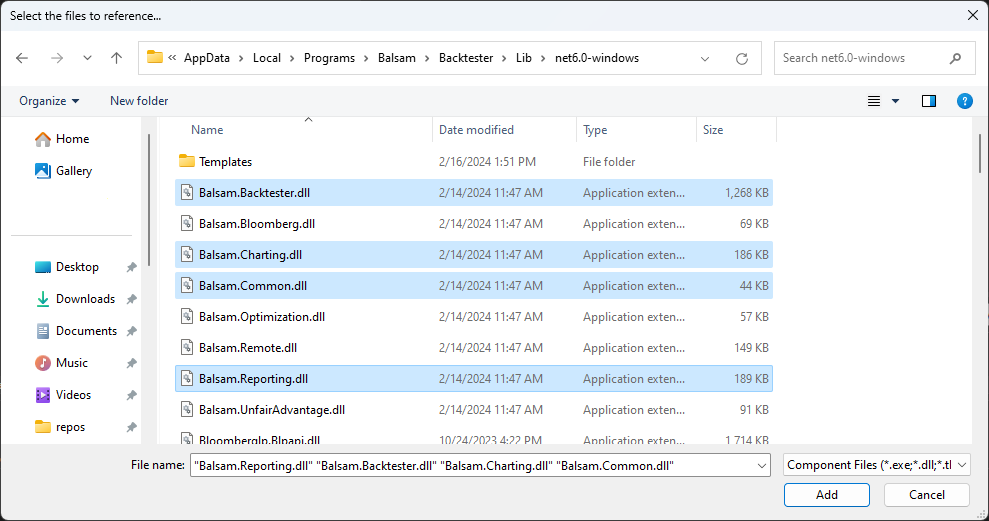This screenshot has height=521, width=989.
Task: Select Balsam.Remote.dll file
Action: click(474, 348)
